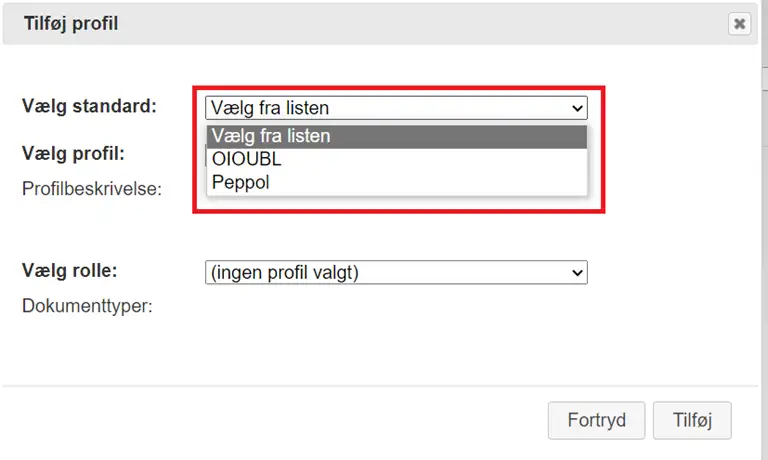Open the Vælg rolle dropdown
This screenshot has height=460, width=768.
point(395,272)
